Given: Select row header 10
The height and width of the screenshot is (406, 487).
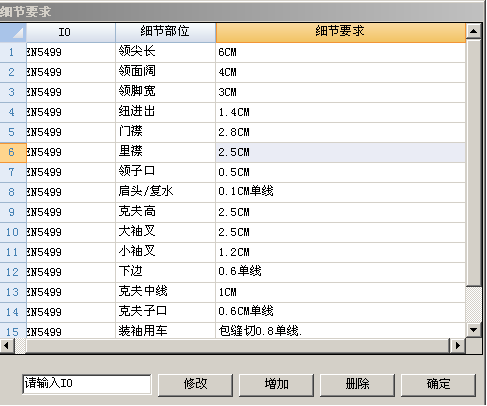Looking at the screenshot, I should [13, 232].
